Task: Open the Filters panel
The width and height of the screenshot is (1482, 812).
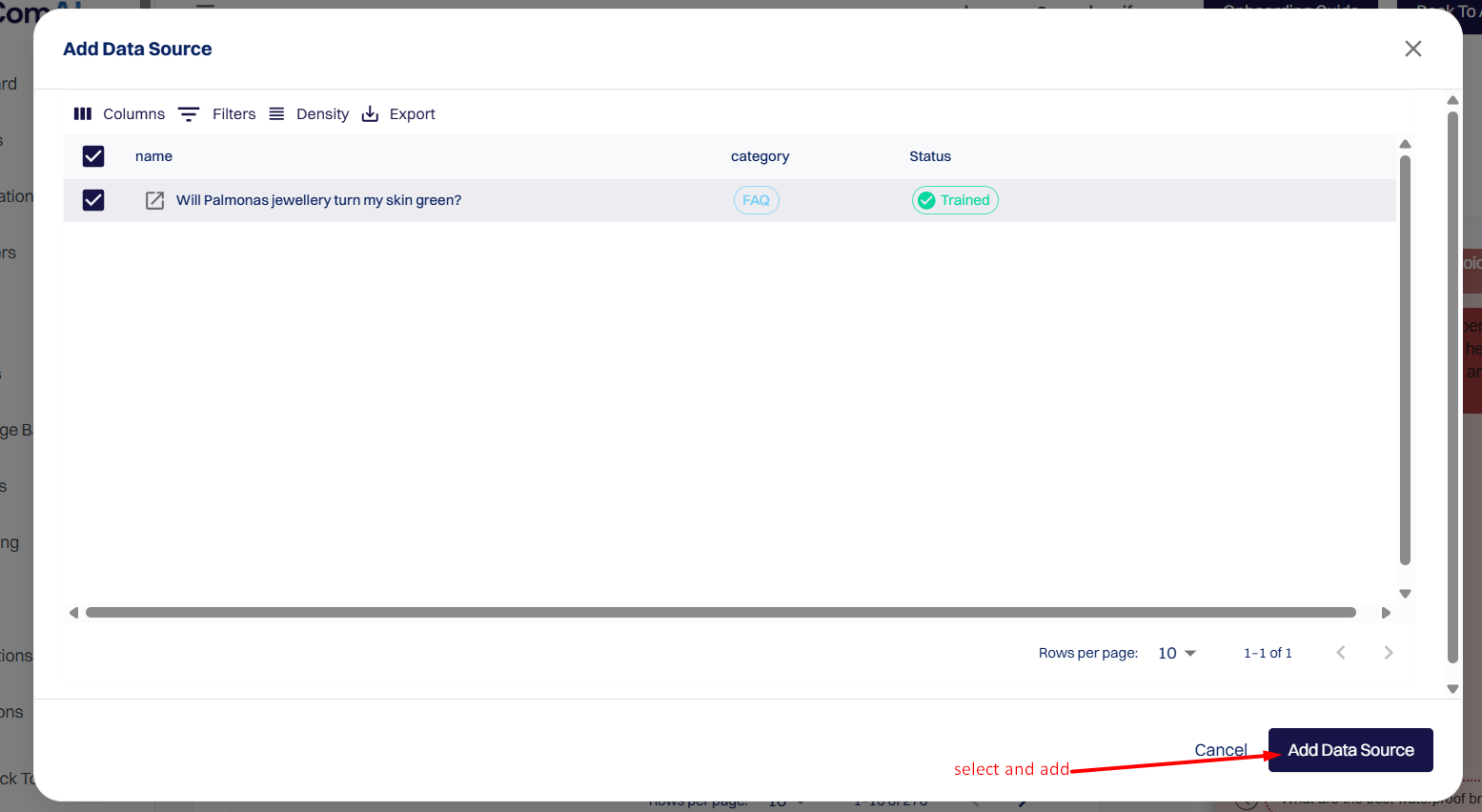Action: [x=217, y=113]
